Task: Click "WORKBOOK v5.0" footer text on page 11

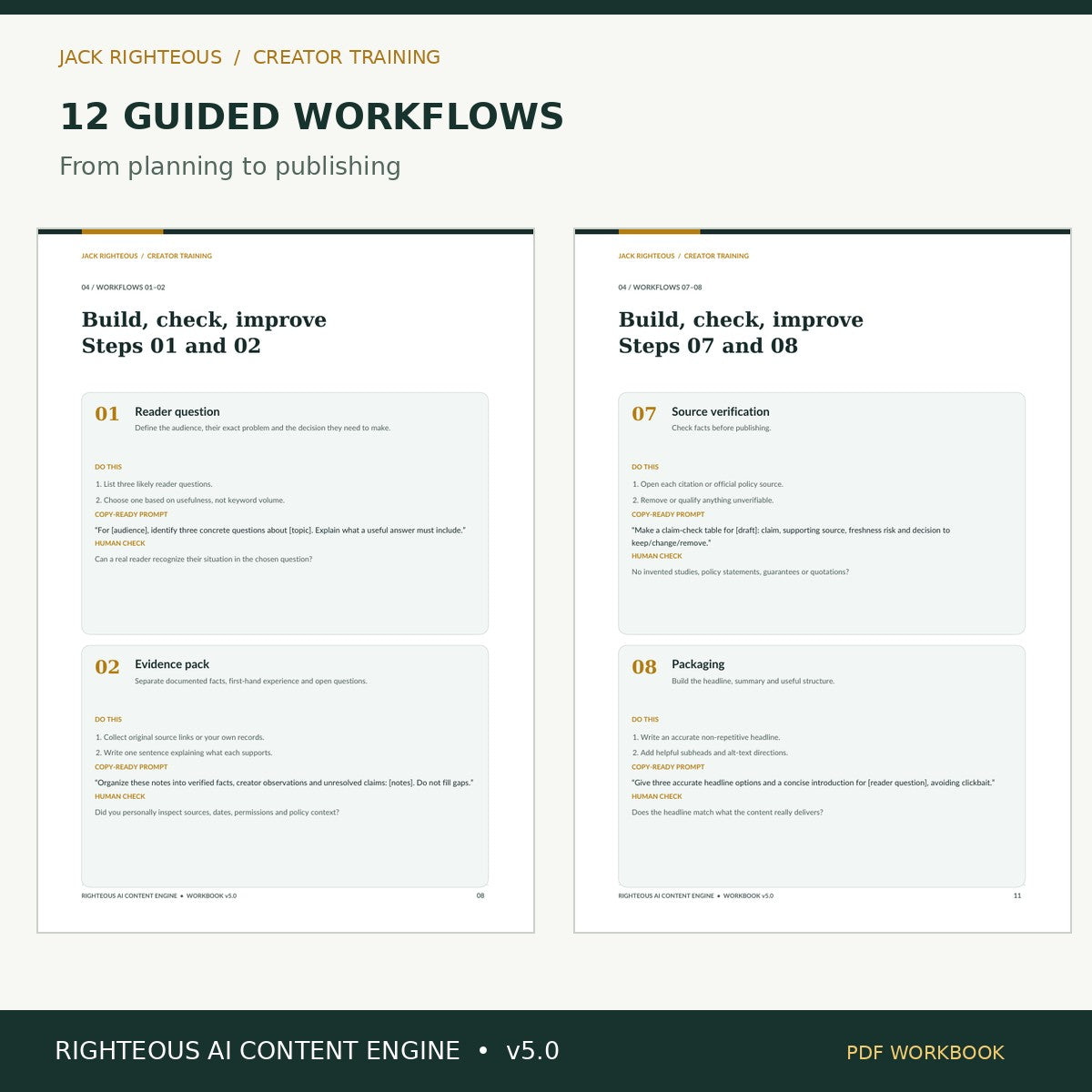Action: pyautogui.click(x=748, y=896)
